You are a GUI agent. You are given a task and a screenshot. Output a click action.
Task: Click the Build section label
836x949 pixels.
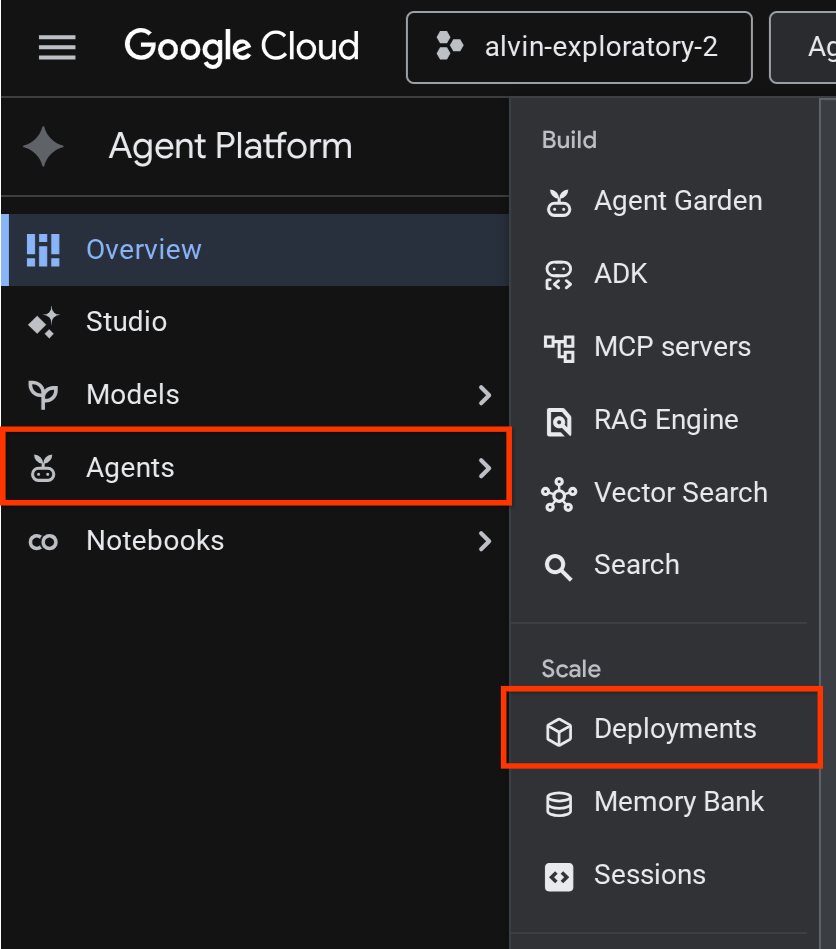coord(569,140)
